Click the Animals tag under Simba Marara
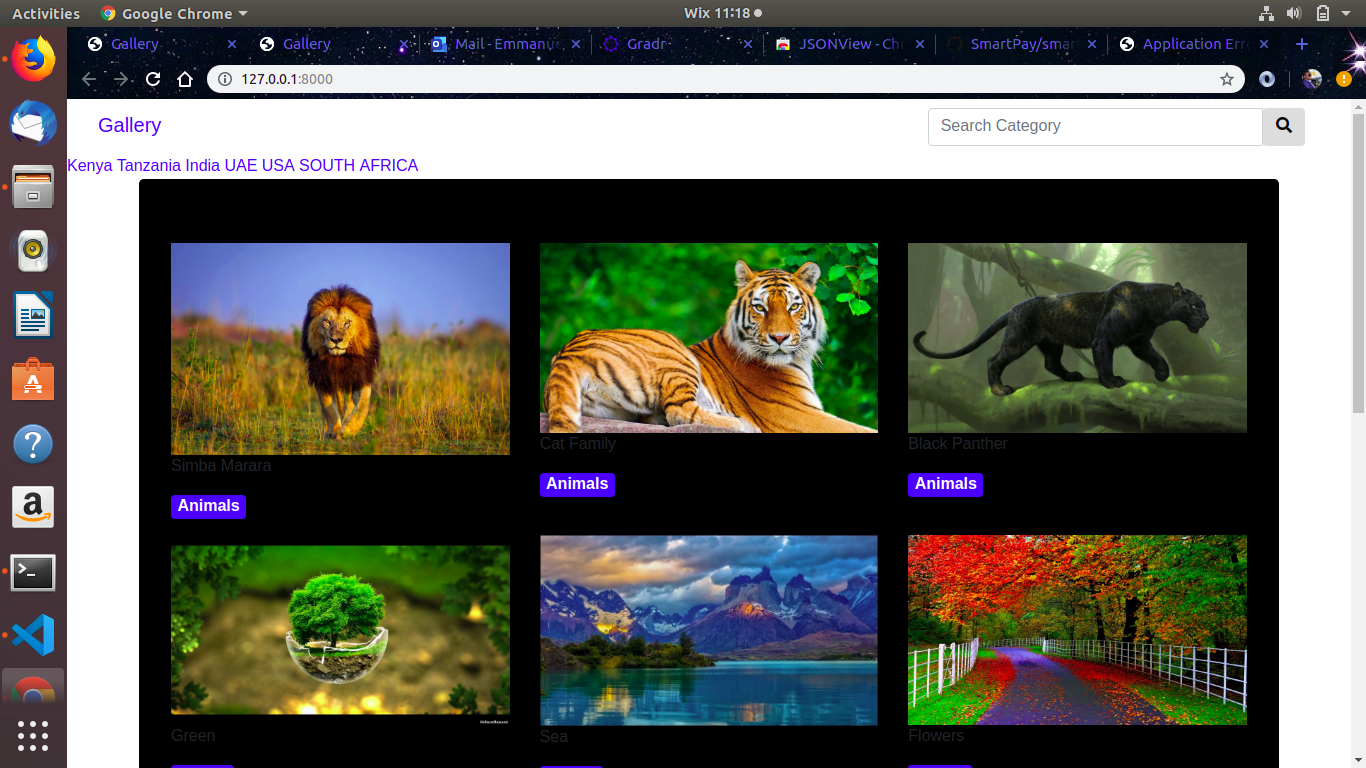The height and width of the screenshot is (768, 1366). point(208,506)
